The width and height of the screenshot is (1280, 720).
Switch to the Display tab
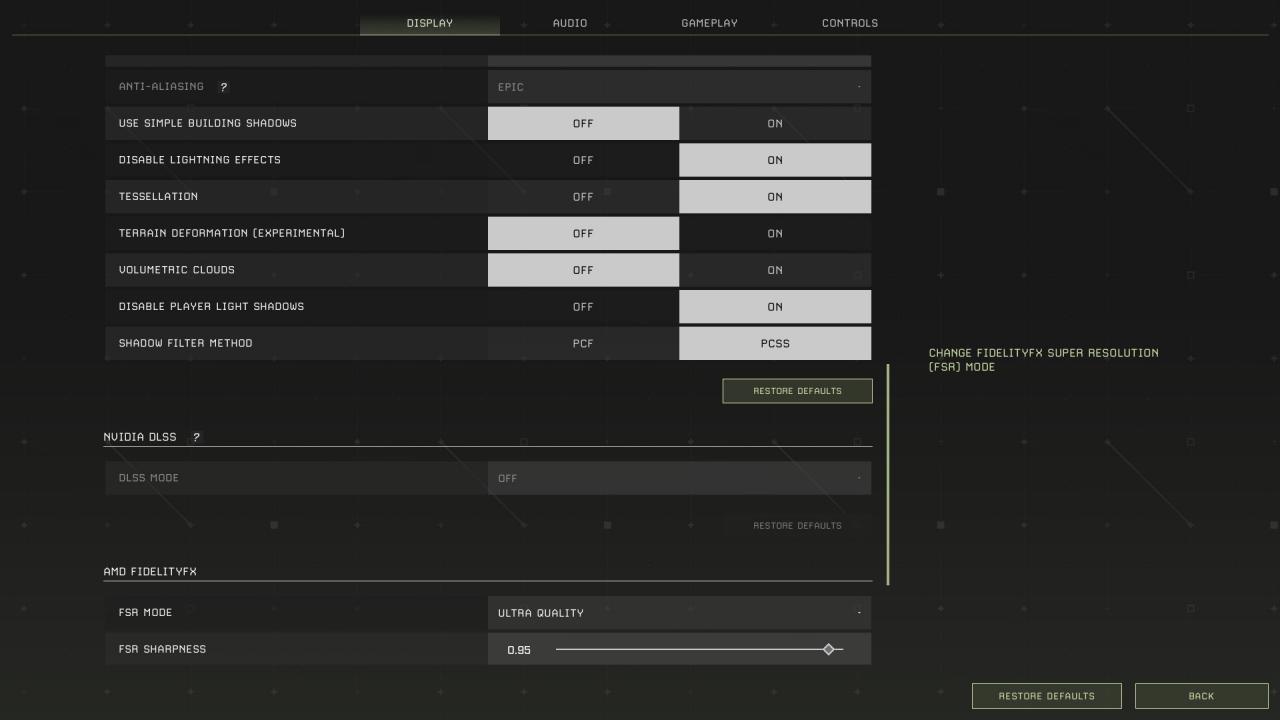430,22
